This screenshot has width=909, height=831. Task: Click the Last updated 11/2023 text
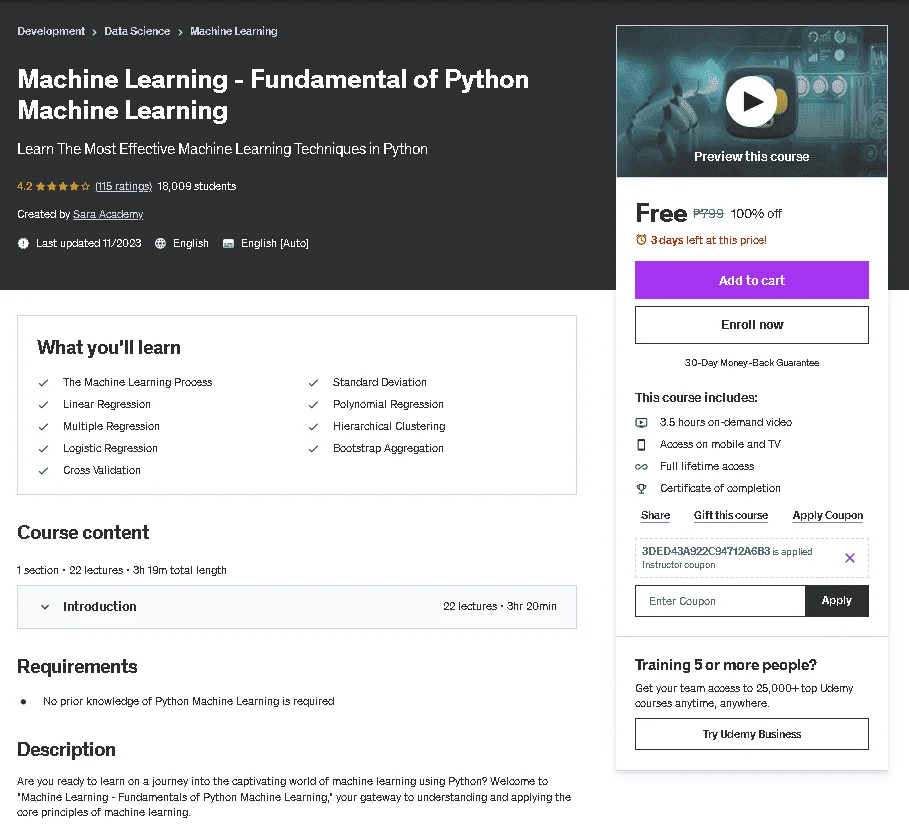[89, 244]
